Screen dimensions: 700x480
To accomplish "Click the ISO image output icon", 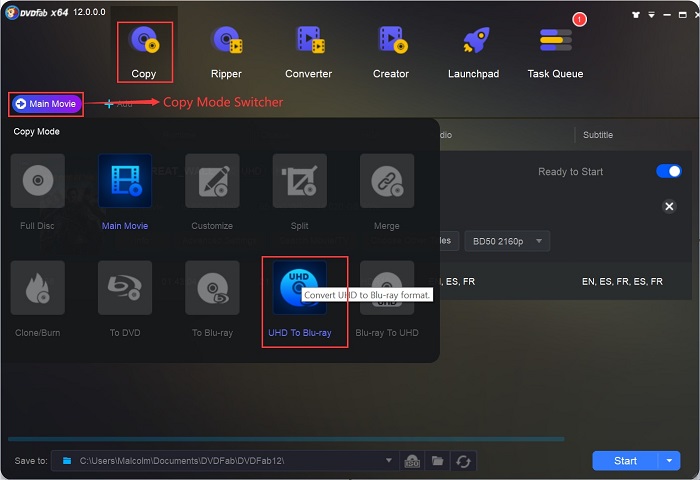I will tap(412, 461).
